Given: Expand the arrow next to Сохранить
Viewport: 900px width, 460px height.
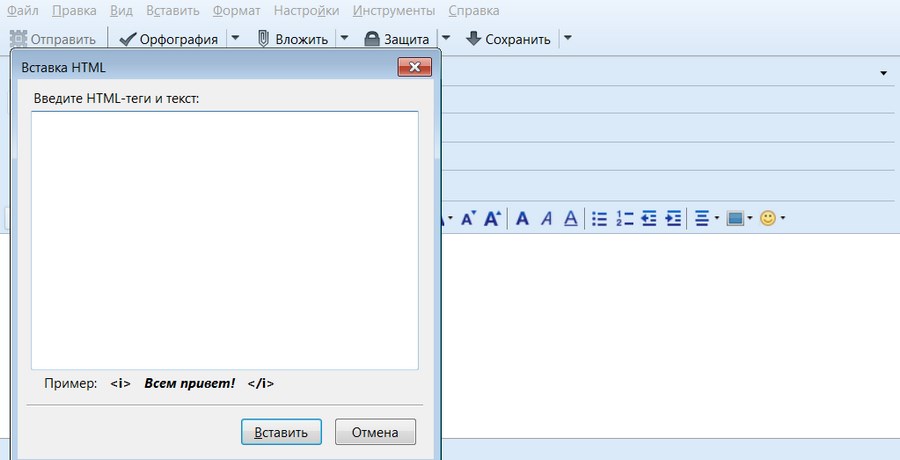Looking at the screenshot, I should pos(567,39).
